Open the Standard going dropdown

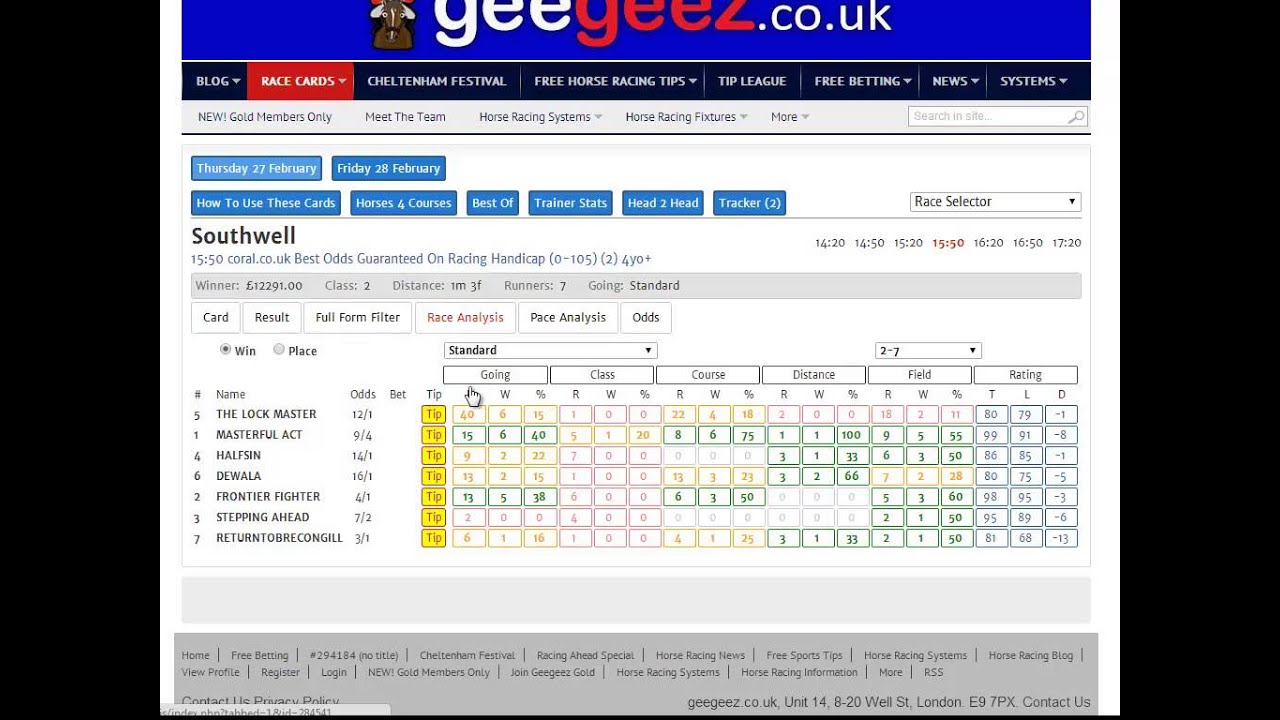(x=550, y=350)
